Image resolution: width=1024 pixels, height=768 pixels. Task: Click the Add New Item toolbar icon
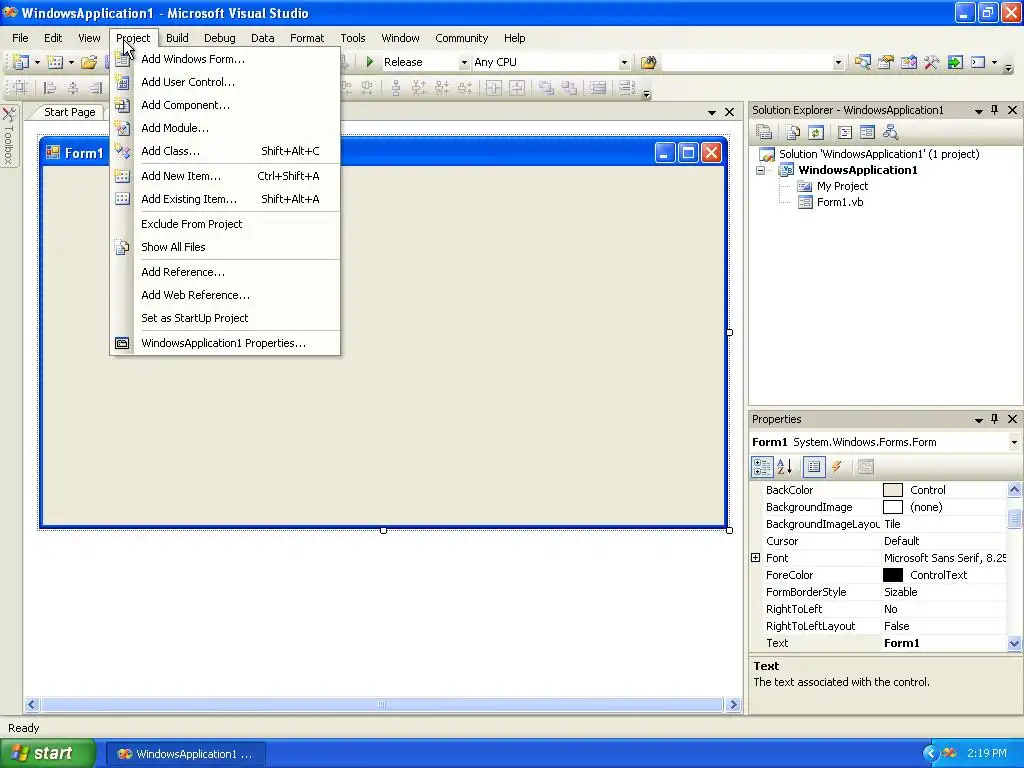tap(55, 62)
